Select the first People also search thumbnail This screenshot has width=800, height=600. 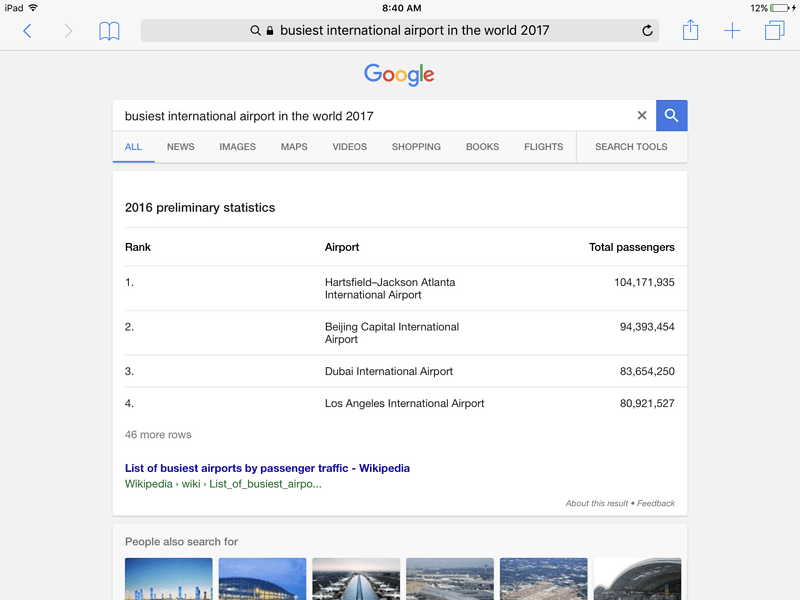[x=168, y=579]
